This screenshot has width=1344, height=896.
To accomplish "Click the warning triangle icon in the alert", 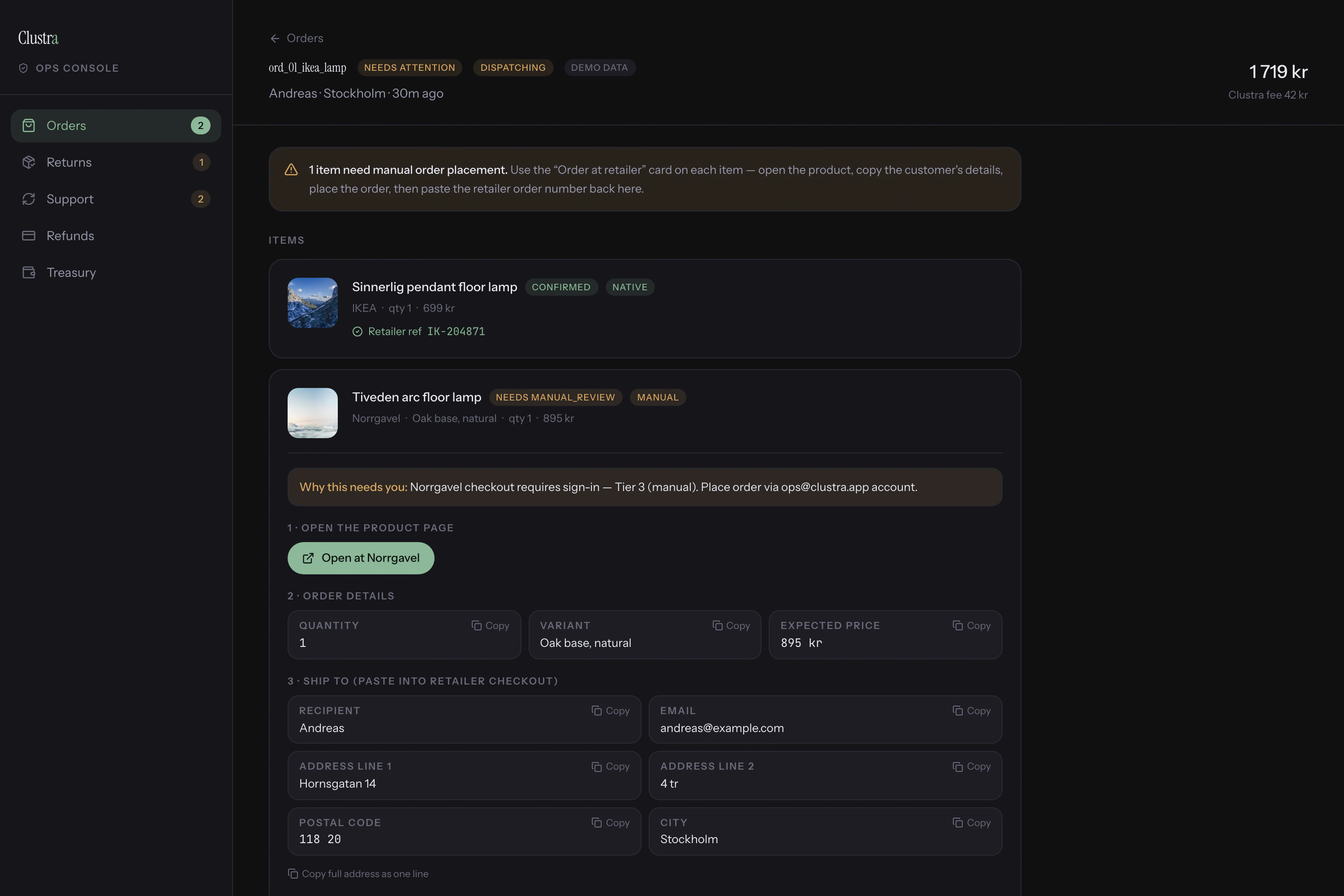I will coord(292,170).
